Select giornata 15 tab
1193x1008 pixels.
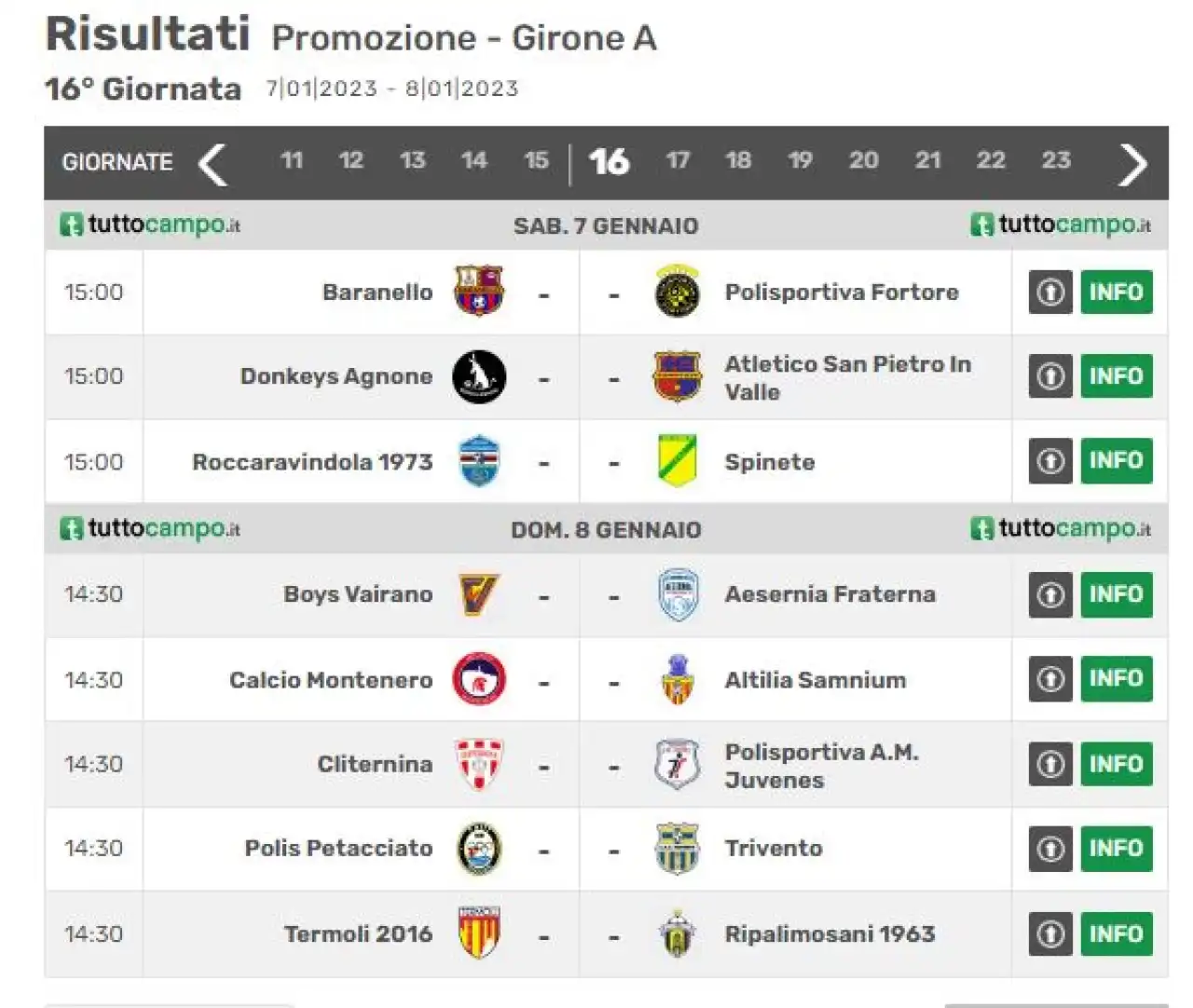[x=537, y=160]
